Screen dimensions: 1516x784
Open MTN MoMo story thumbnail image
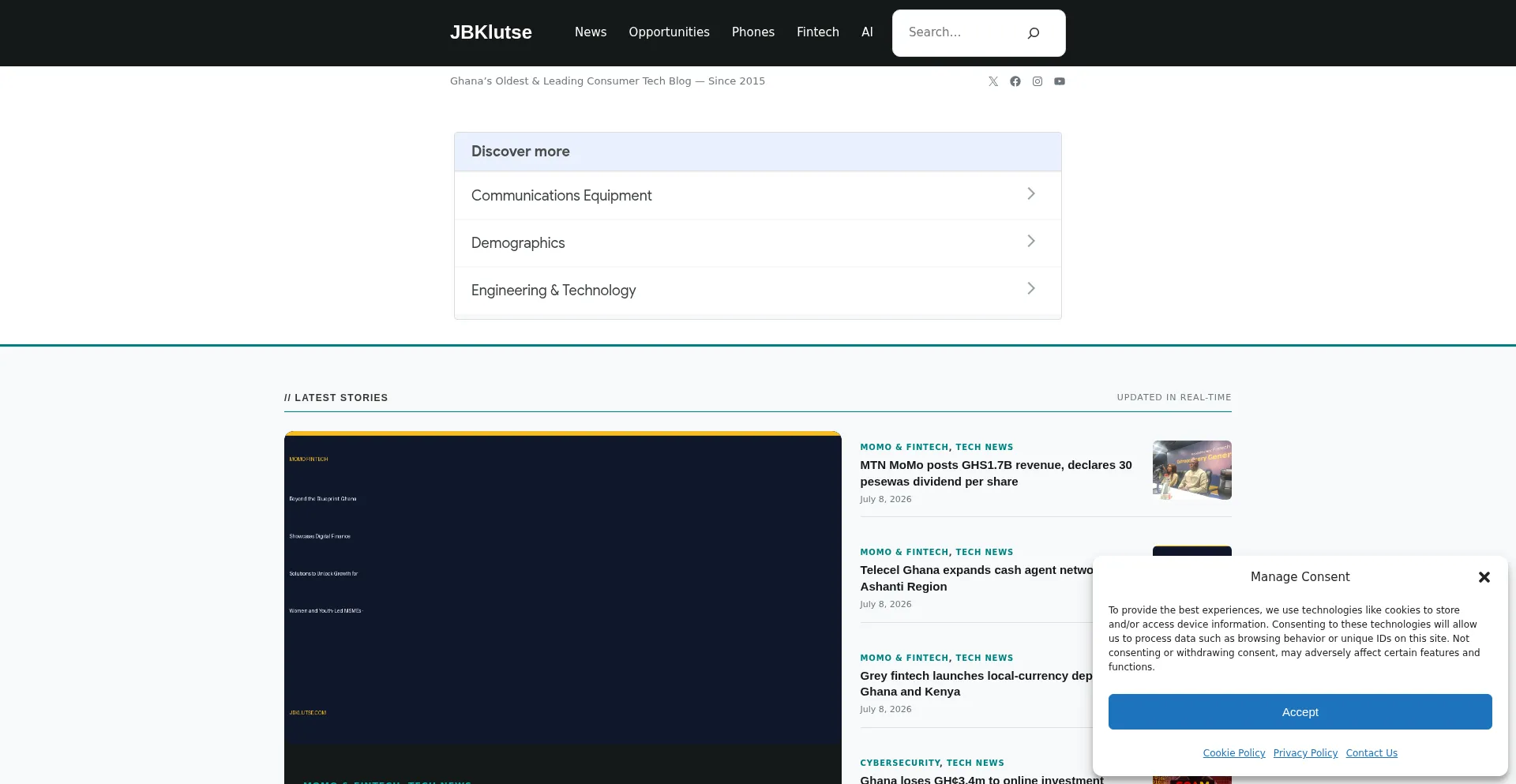coord(1192,470)
